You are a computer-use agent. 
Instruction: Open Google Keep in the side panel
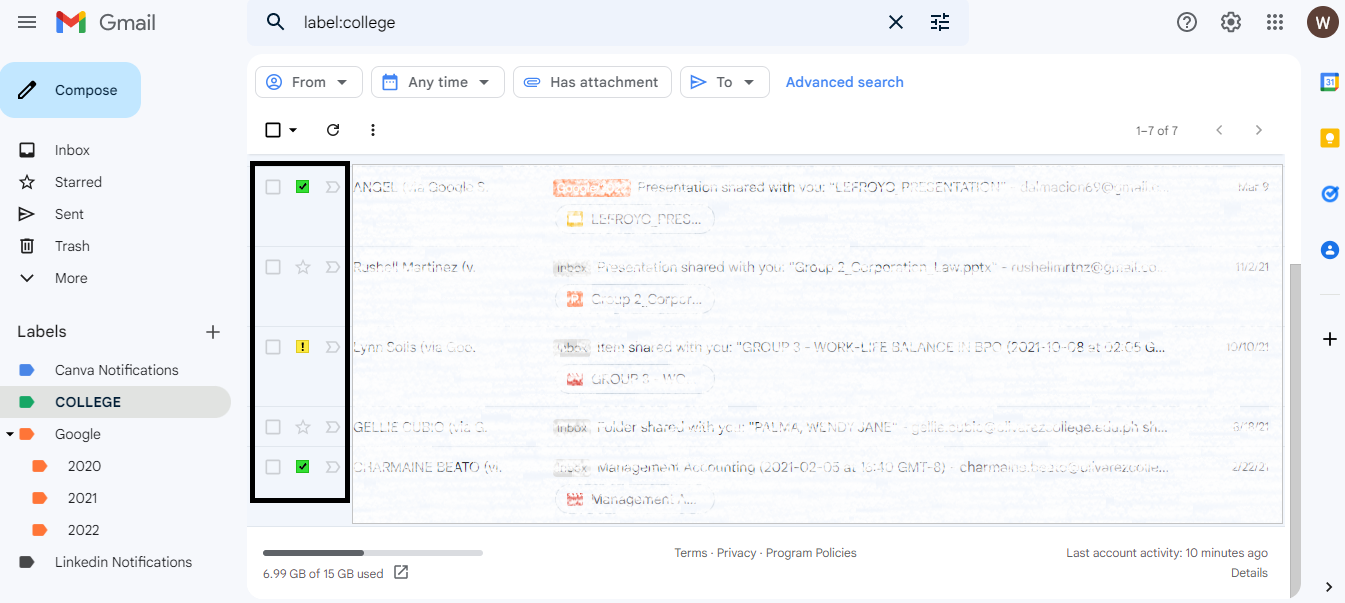1329,139
